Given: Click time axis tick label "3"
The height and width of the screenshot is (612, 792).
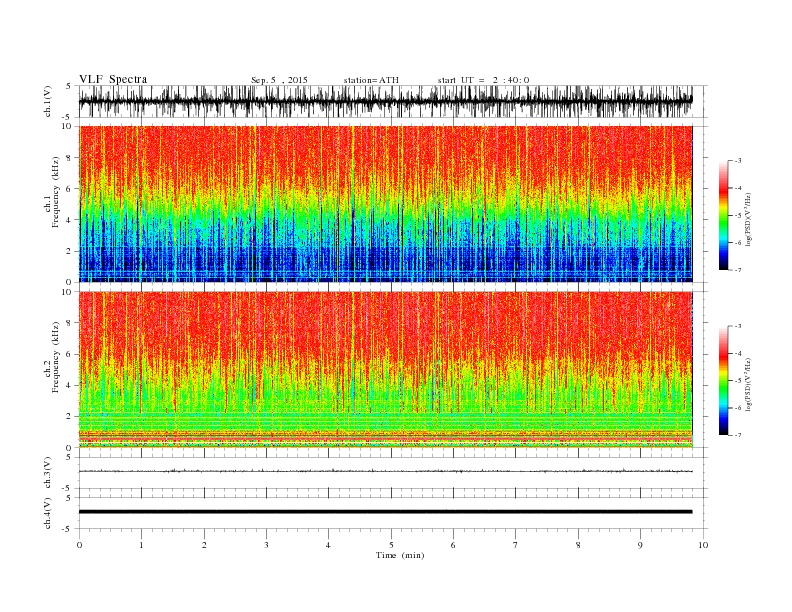Looking at the screenshot, I should 266,545.
